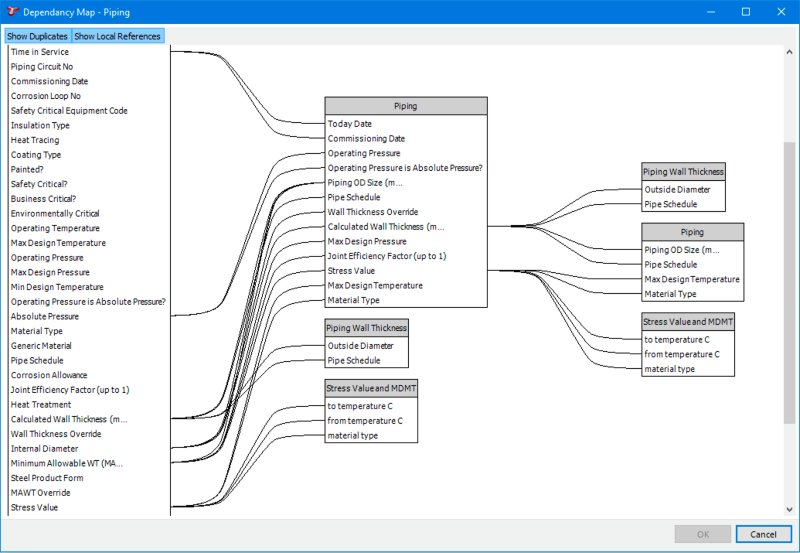Select Time in Service in the field list
The width and height of the screenshot is (800, 553).
40,52
